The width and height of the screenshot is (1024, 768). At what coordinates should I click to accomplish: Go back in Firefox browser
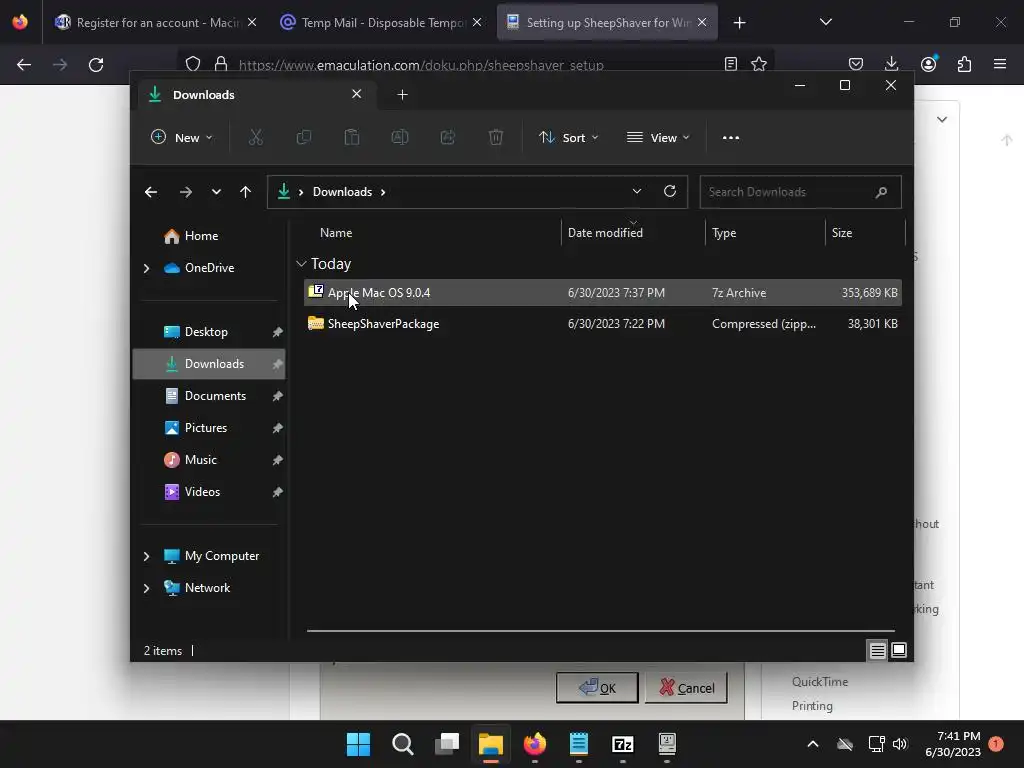coord(24,65)
